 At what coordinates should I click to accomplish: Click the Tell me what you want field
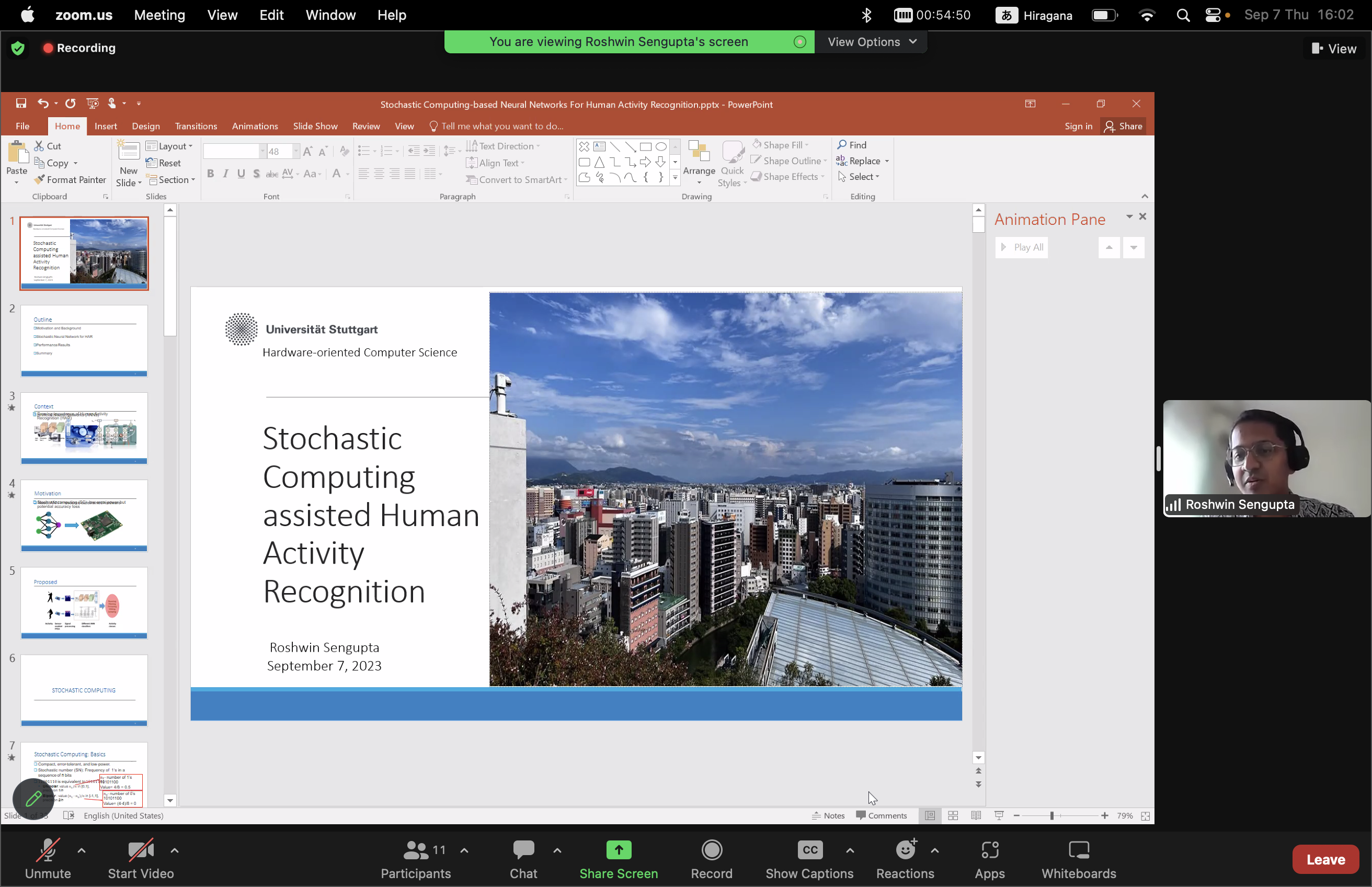click(496, 126)
